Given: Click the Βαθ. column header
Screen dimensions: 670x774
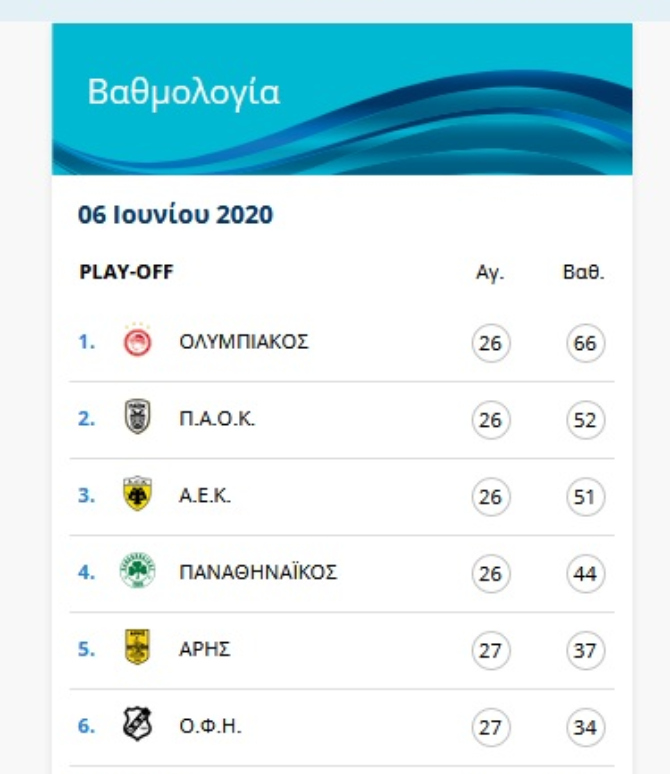Looking at the screenshot, I should pos(584,273).
